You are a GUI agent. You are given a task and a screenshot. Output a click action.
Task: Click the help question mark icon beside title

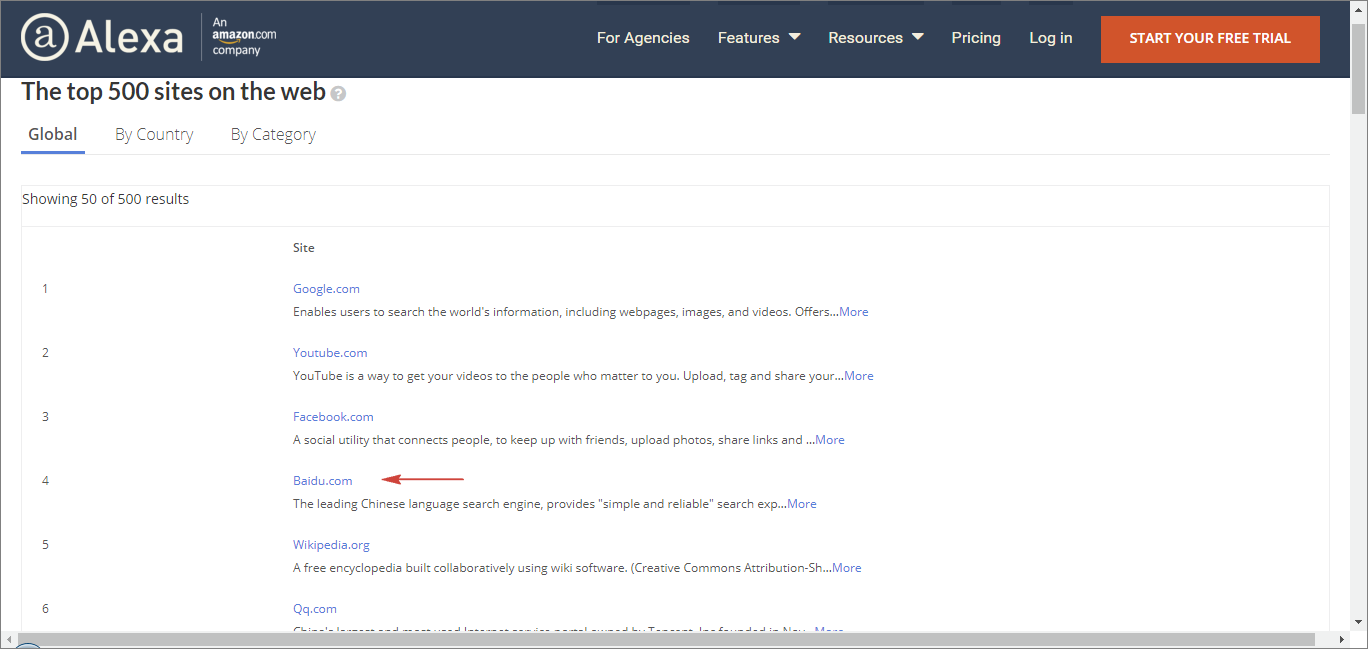[339, 93]
